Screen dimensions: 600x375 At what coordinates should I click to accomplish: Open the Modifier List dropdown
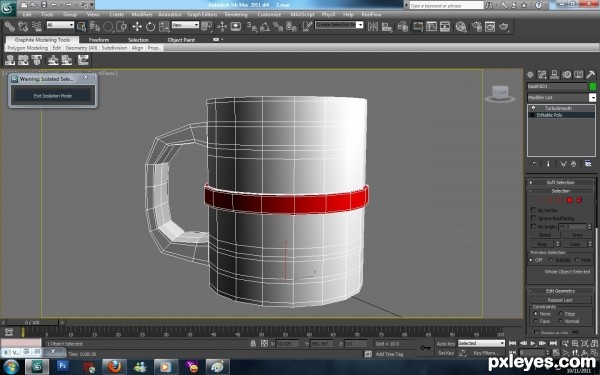[x=592, y=98]
